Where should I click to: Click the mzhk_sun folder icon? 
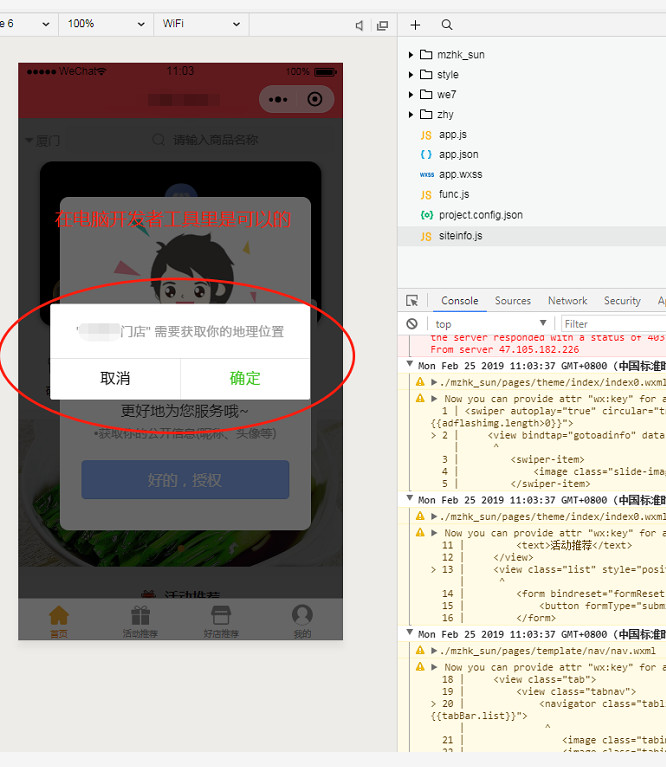[x=426, y=54]
